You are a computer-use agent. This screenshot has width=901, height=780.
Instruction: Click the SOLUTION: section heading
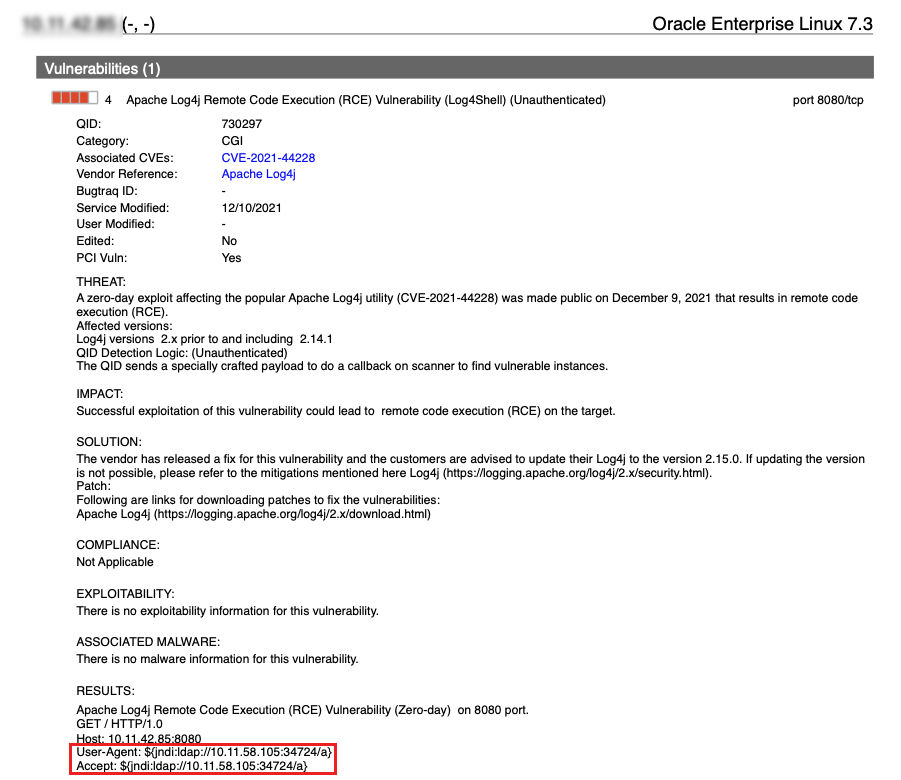click(x=109, y=441)
